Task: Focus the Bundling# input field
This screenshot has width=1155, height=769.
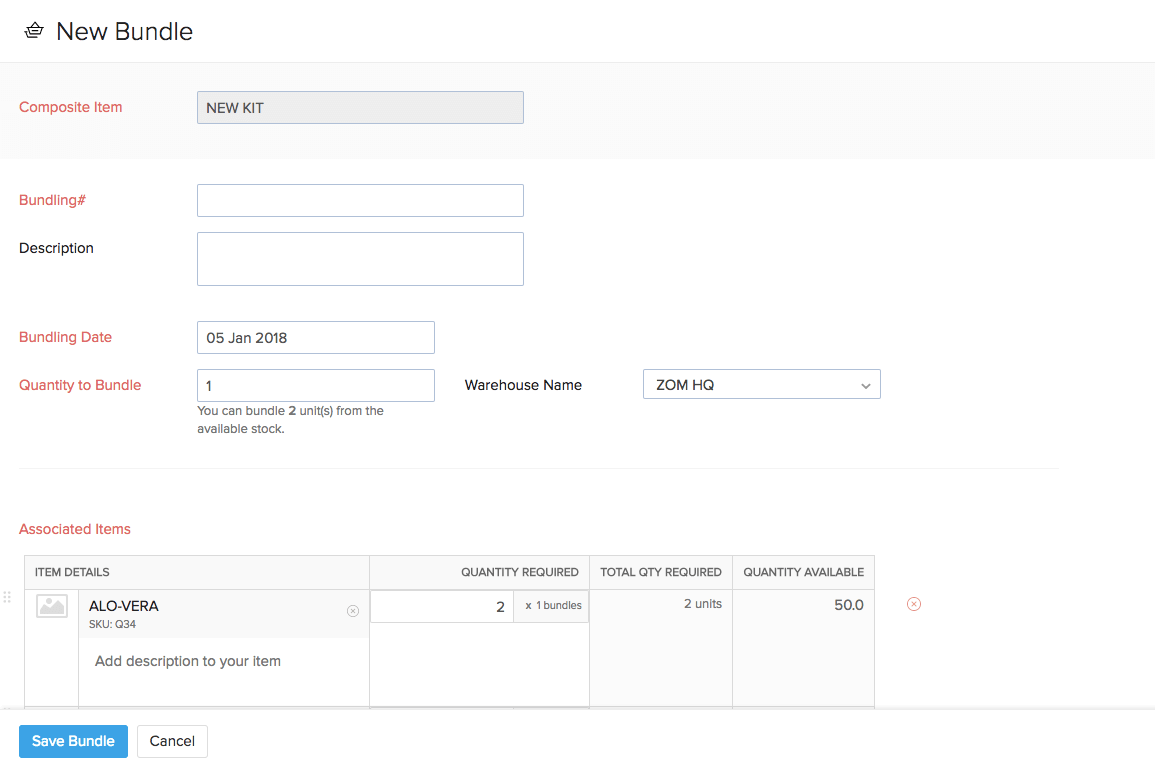Action: pyautogui.click(x=360, y=201)
